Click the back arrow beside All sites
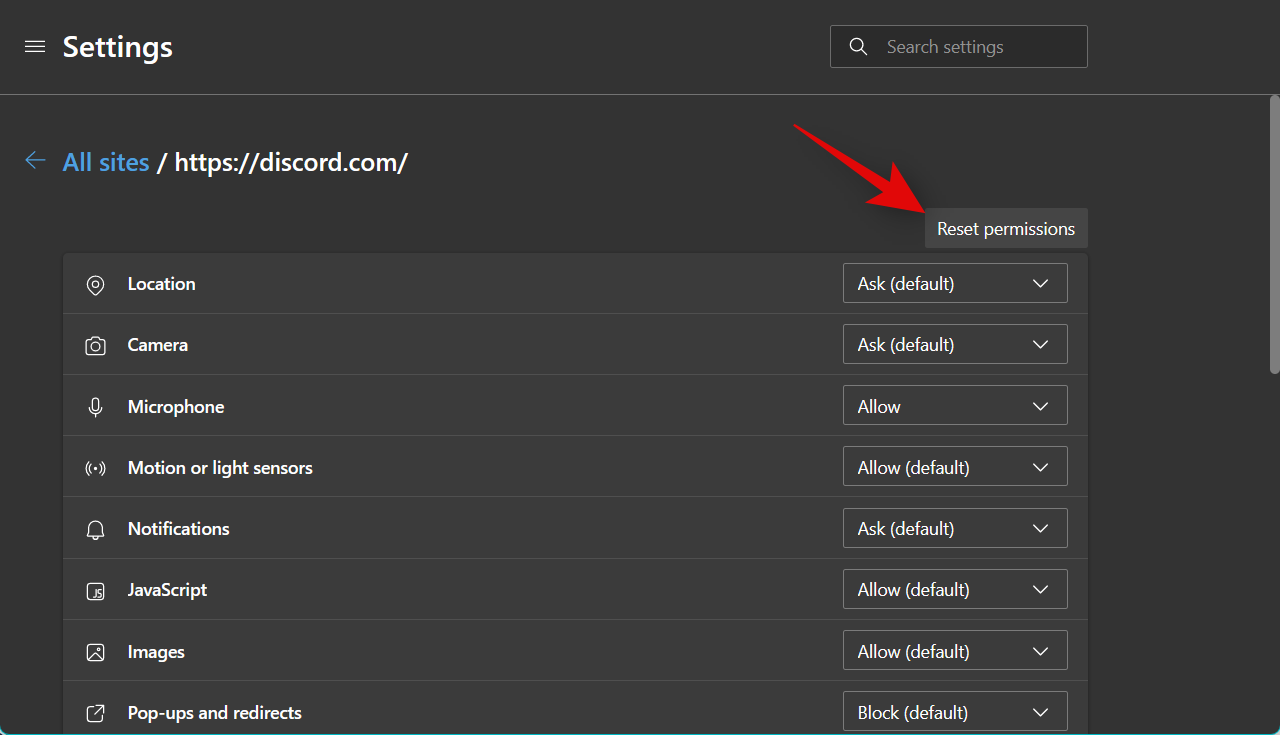The height and width of the screenshot is (735, 1280). coord(36,161)
